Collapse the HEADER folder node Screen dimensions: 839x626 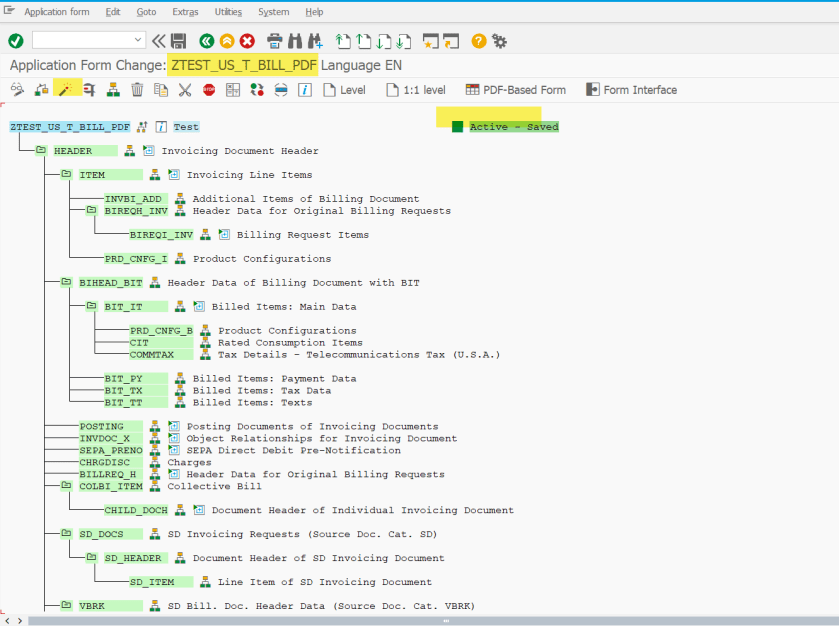coord(42,151)
